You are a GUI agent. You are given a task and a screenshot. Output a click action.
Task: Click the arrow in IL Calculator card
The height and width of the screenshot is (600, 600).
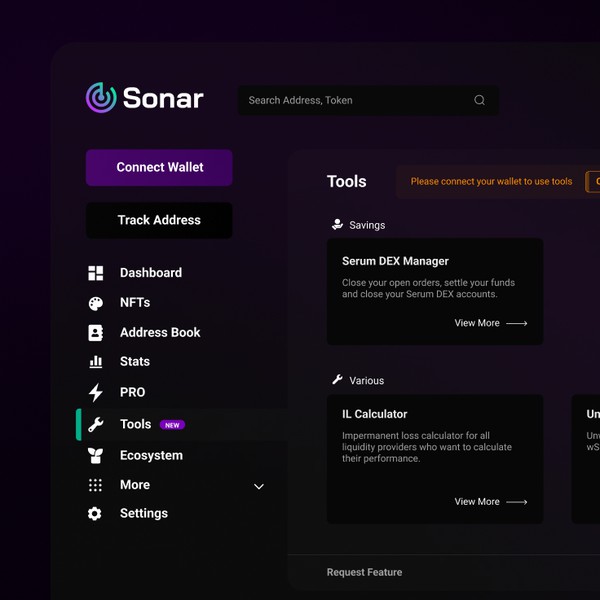tap(517, 502)
